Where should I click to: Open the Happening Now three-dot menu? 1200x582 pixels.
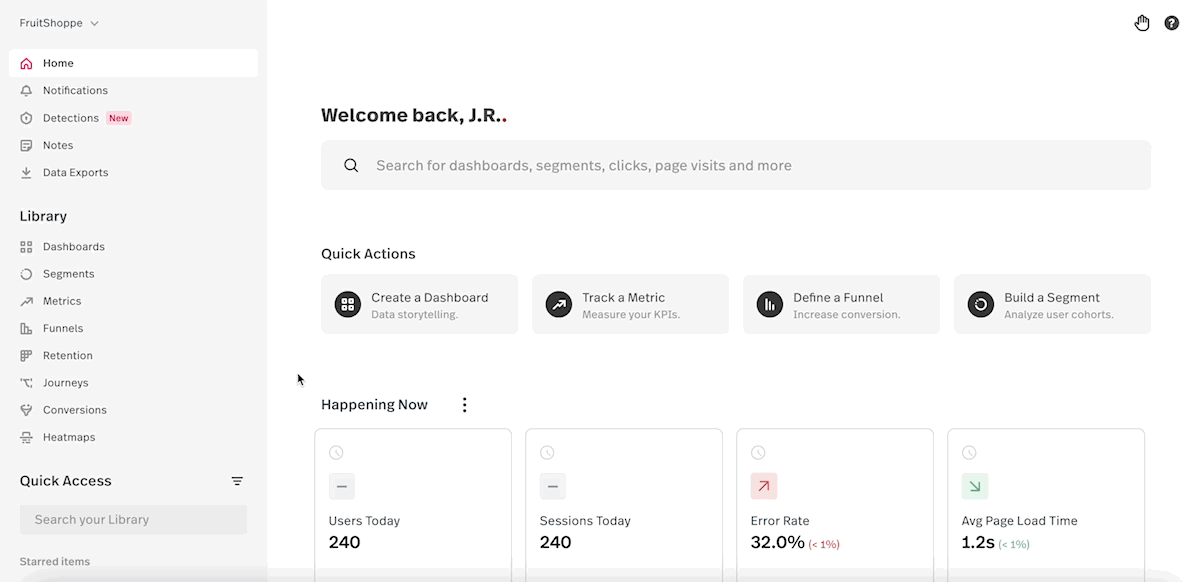tap(464, 405)
